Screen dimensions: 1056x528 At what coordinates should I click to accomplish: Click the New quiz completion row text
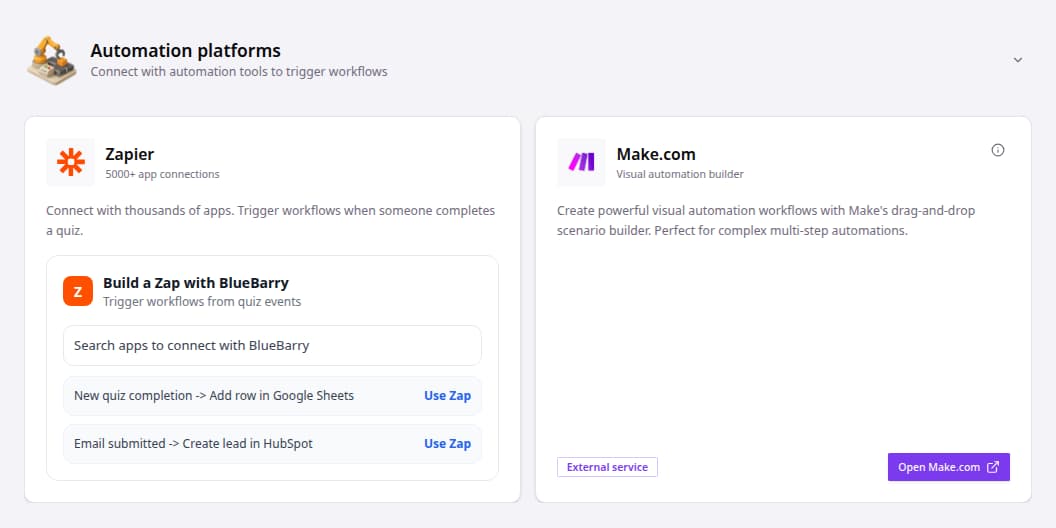pos(213,396)
